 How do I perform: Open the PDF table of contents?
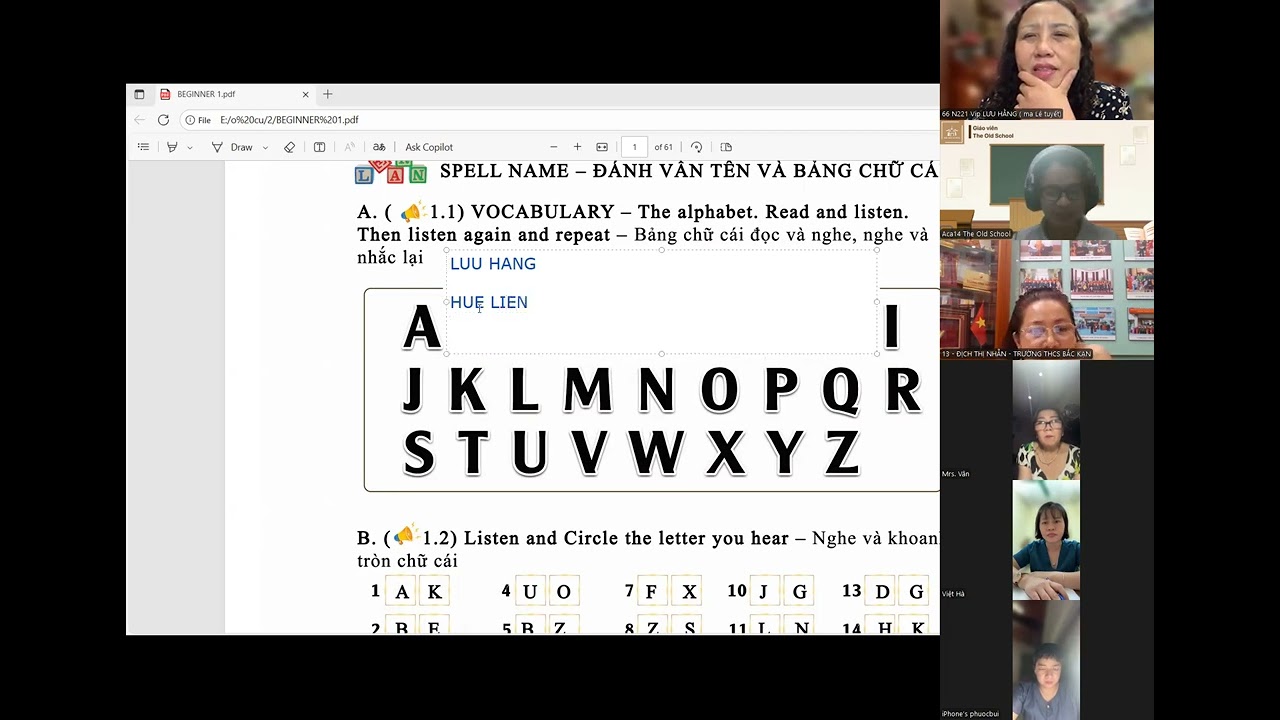coord(143,147)
